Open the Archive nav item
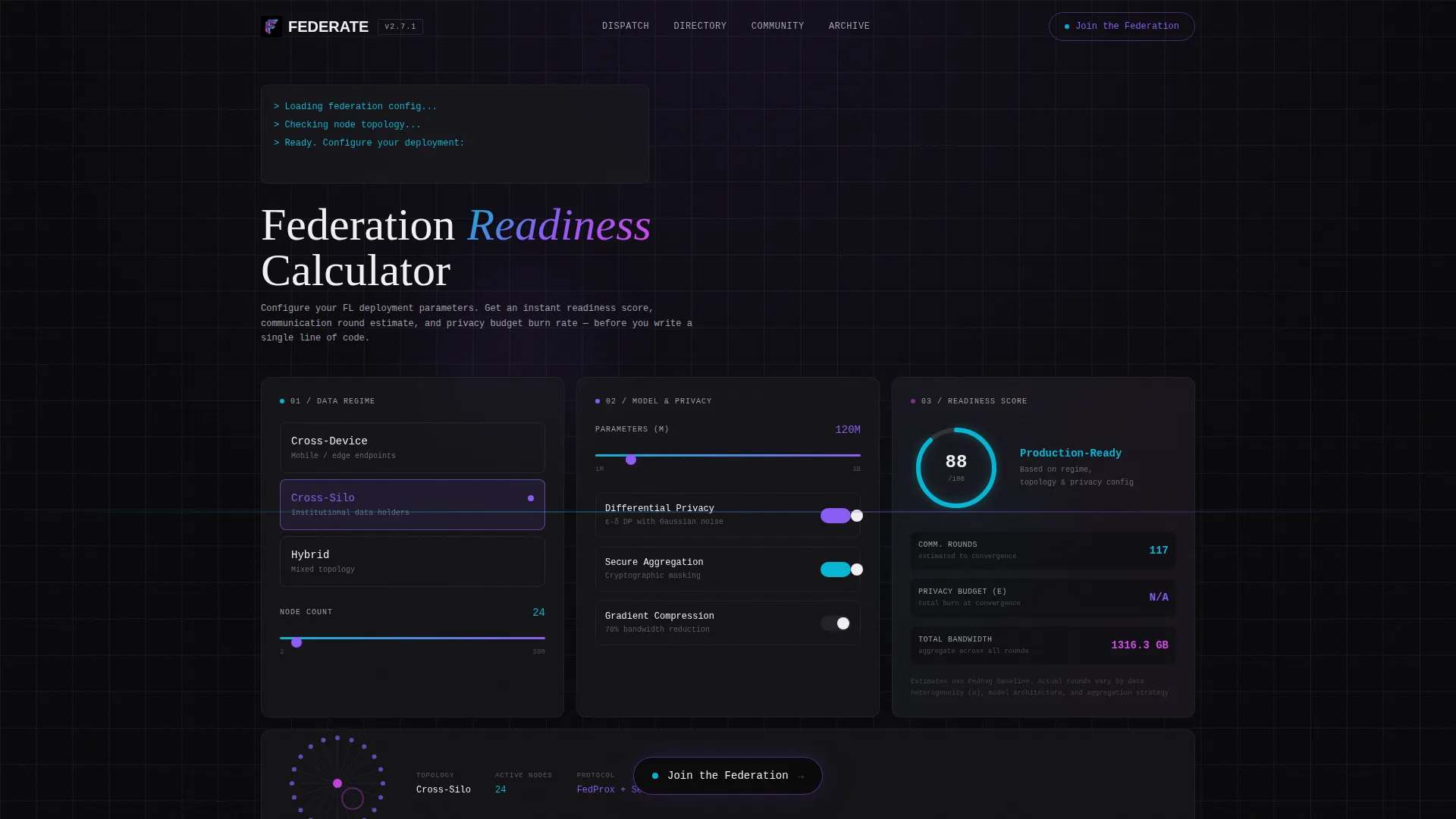The height and width of the screenshot is (819, 1456). pyautogui.click(x=849, y=26)
